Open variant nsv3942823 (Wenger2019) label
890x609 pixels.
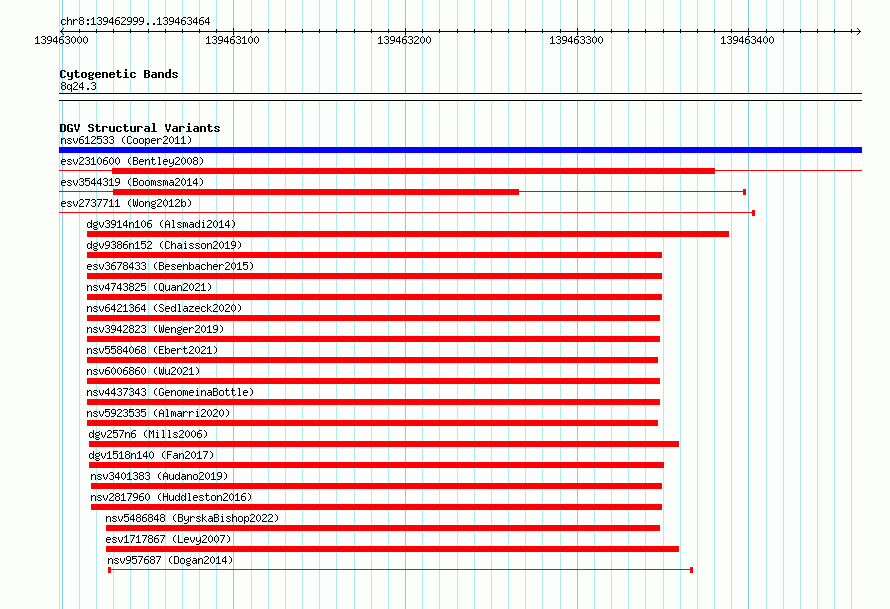point(155,329)
